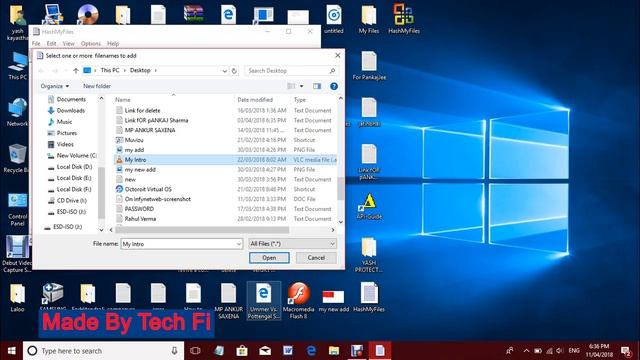Open Mail from taskbar
Viewport: 640px width, 360px height.
265,351
